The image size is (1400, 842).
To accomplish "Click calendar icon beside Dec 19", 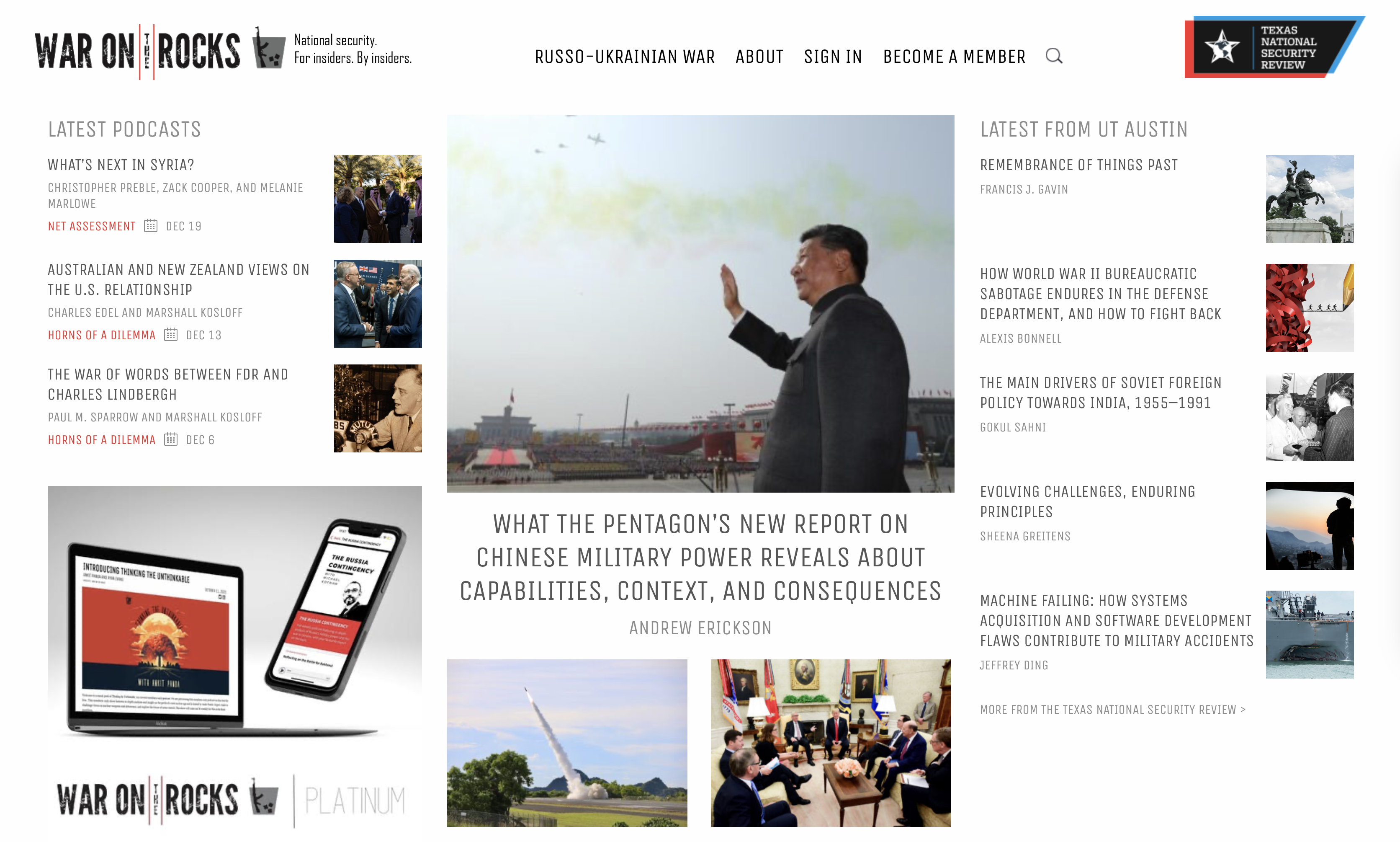I will [150, 226].
